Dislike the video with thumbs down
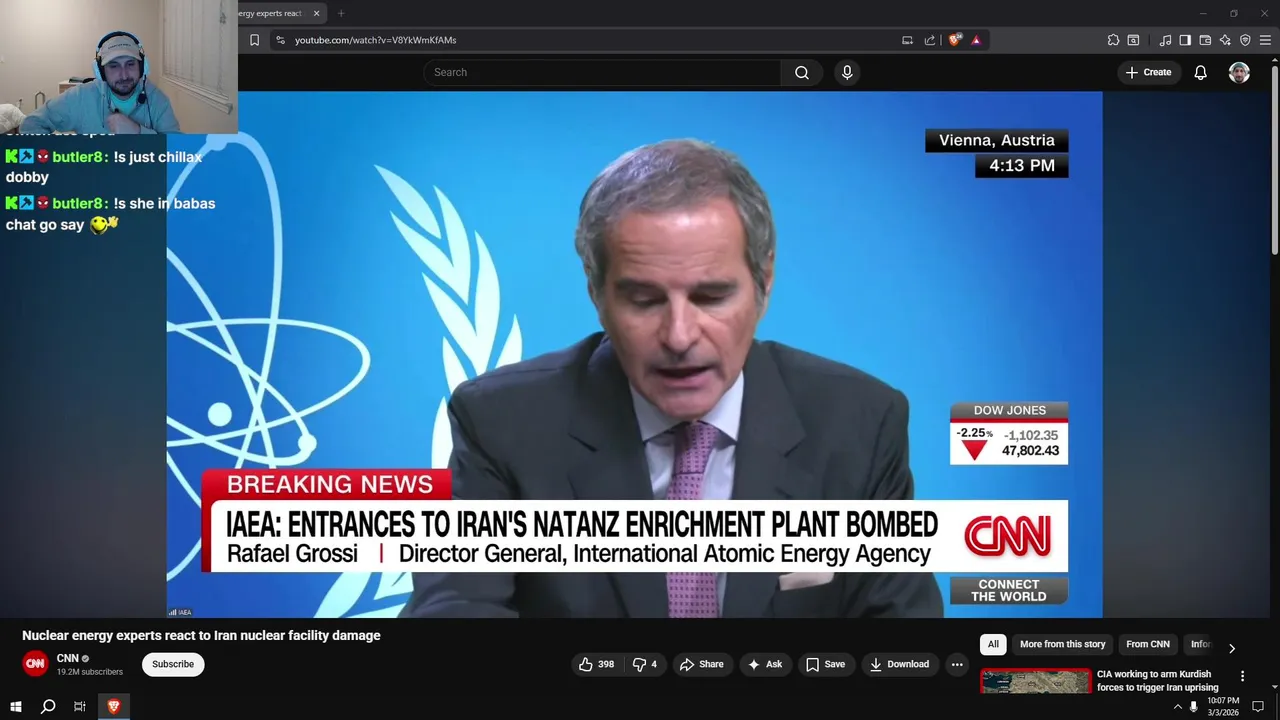 click(x=645, y=664)
